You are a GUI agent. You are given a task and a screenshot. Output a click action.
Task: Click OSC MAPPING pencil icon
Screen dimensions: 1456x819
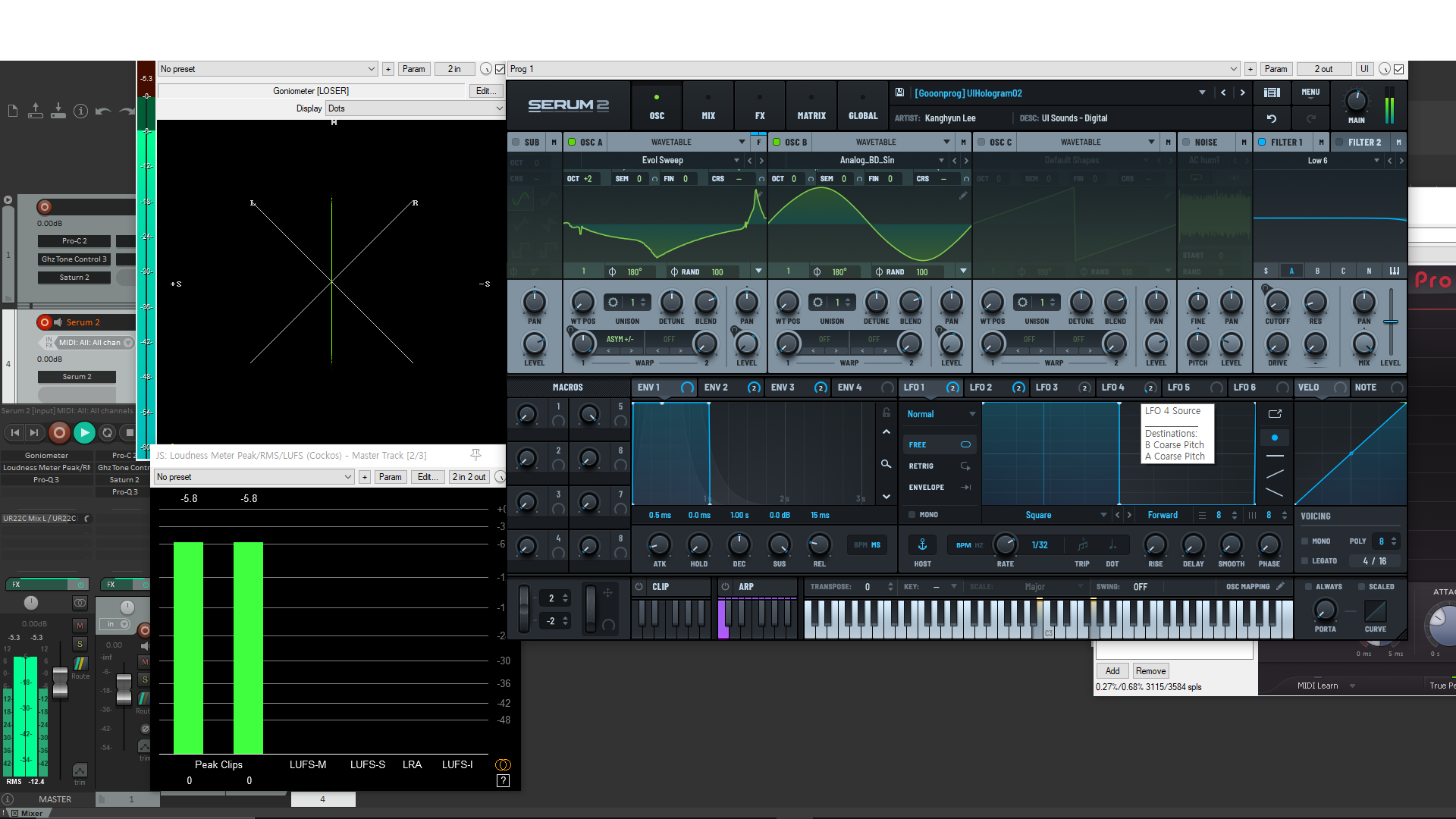click(1280, 586)
